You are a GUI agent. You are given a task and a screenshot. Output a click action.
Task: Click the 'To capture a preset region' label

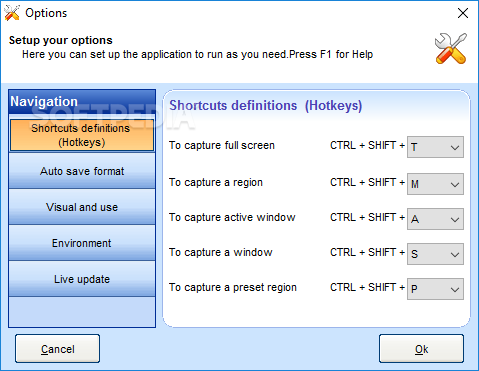(x=233, y=287)
